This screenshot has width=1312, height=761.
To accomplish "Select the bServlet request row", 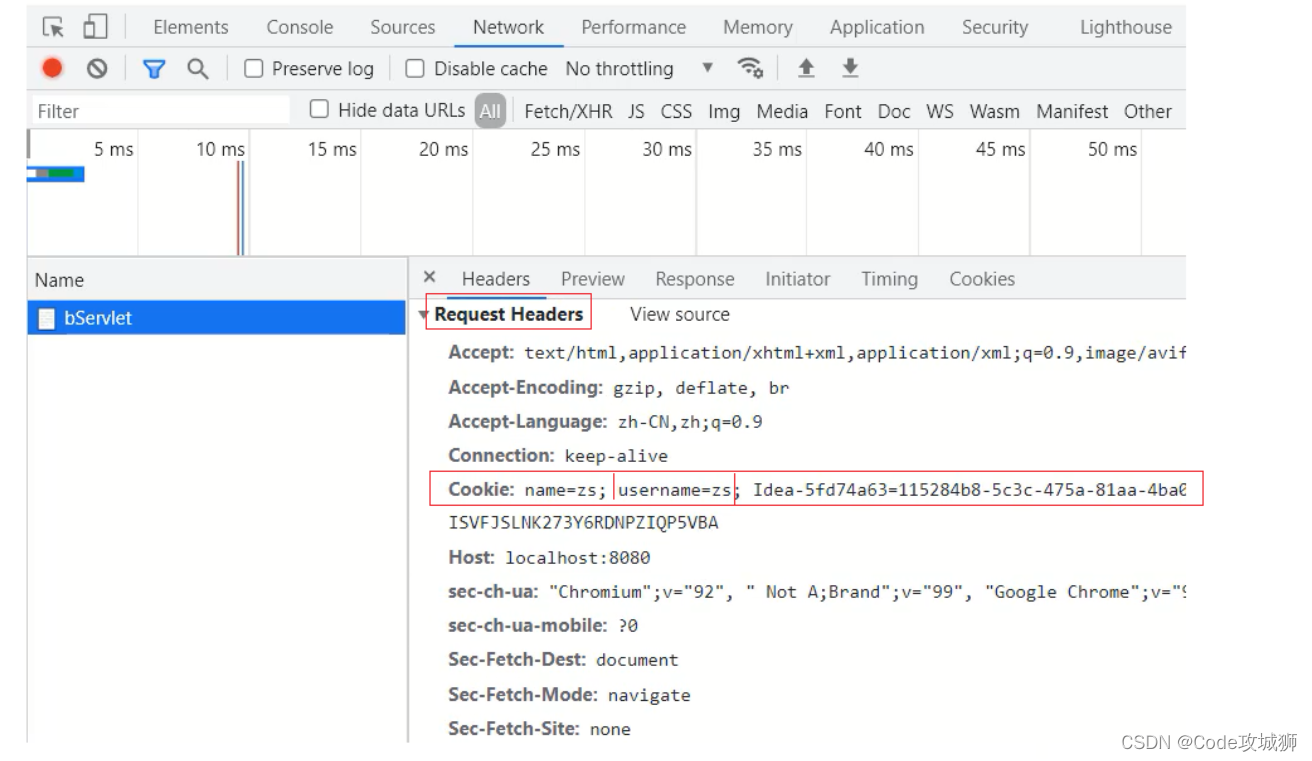I will pos(216,318).
